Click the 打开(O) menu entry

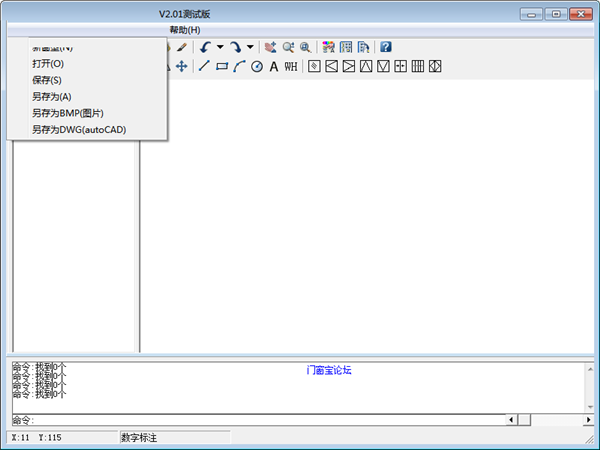pyautogui.click(x=47, y=63)
